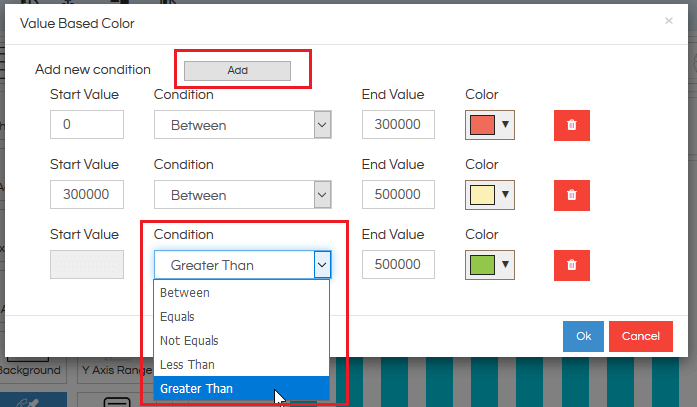Image resolution: width=697 pixels, height=407 pixels.
Task: Choose Greater Than from the condition list
Action: [241, 389]
